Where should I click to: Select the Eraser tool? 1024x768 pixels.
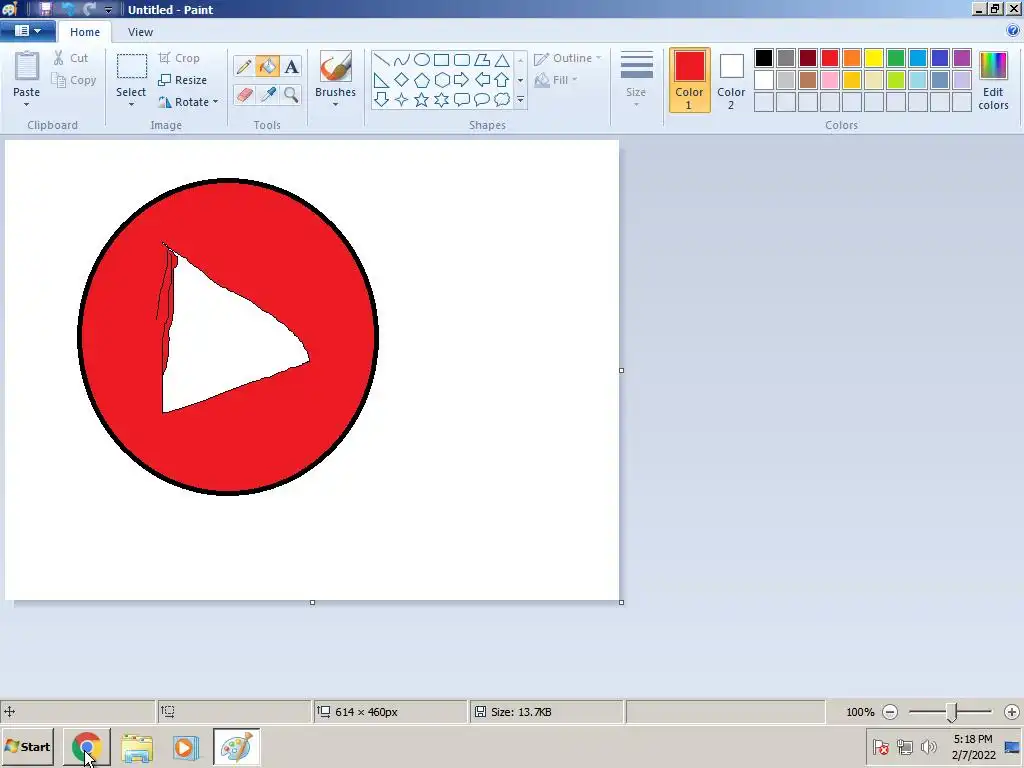tap(244, 95)
